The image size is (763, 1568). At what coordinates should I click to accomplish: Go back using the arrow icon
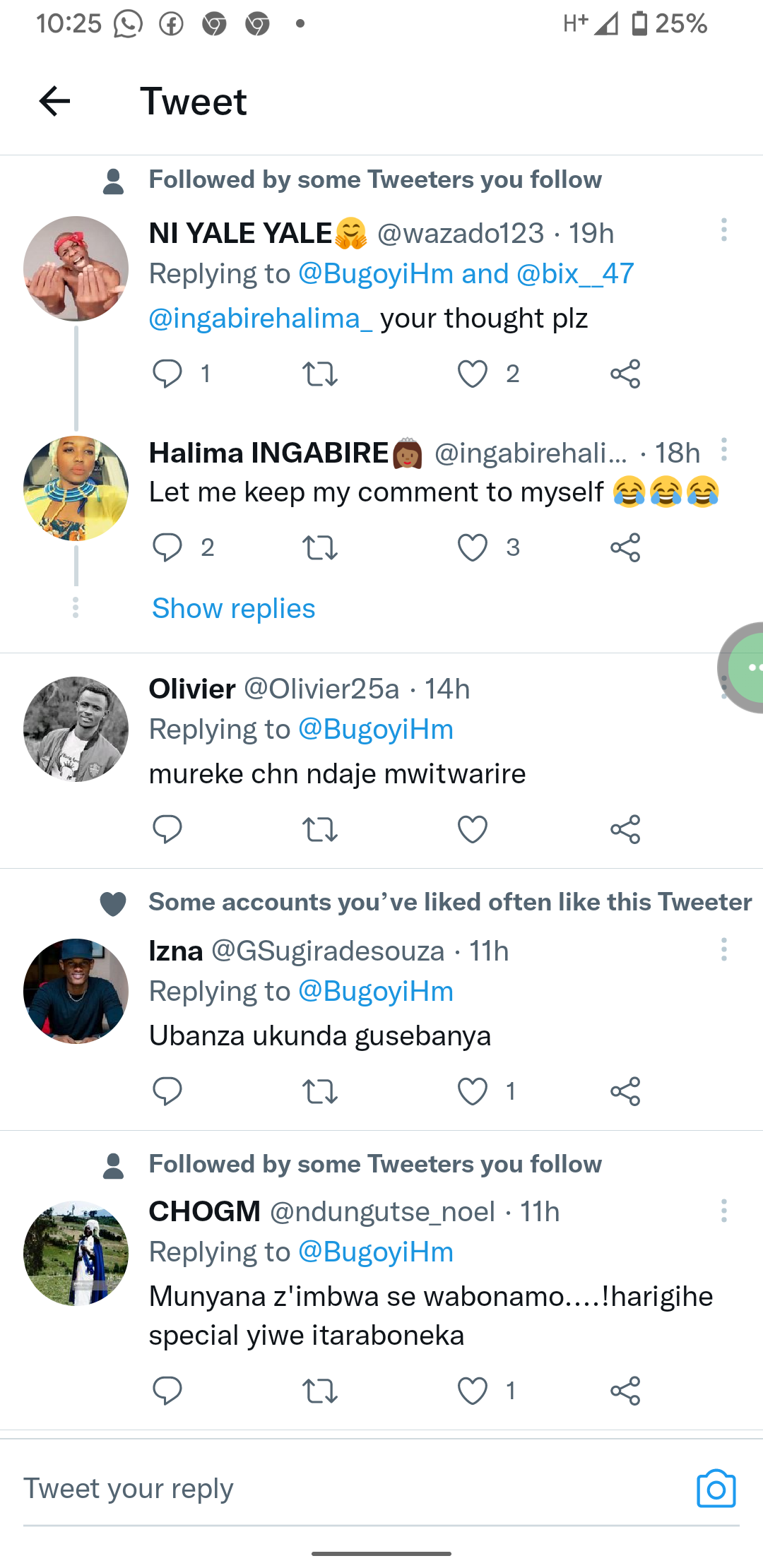(x=54, y=101)
